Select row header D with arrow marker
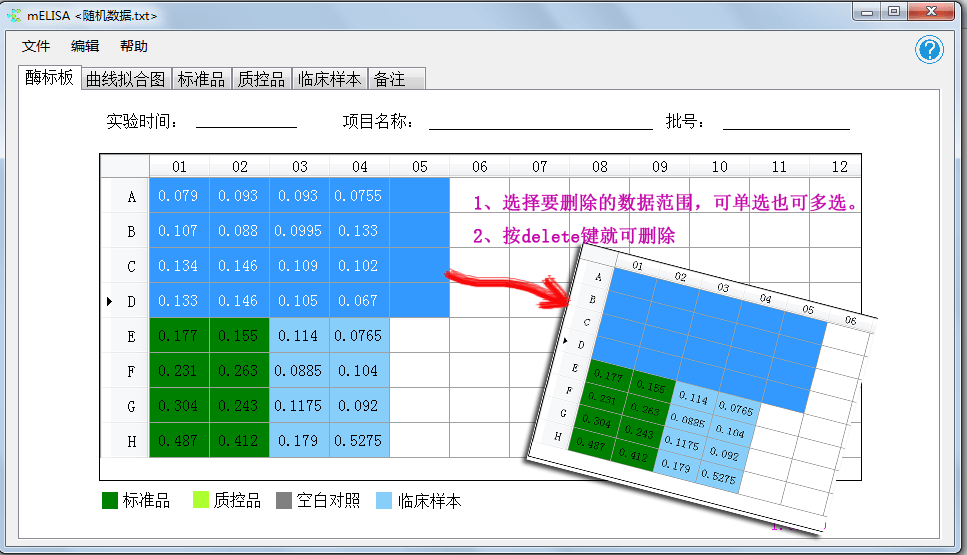Image resolution: width=967 pixels, height=555 pixels. pyautogui.click(x=125, y=301)
